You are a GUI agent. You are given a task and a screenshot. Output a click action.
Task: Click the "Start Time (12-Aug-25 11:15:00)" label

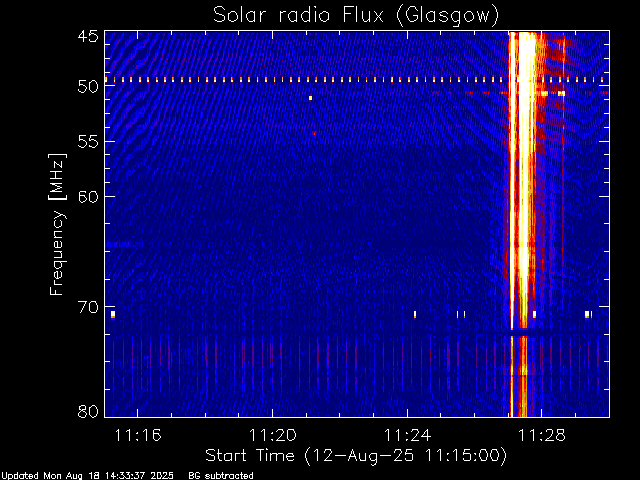click(356, 456)
